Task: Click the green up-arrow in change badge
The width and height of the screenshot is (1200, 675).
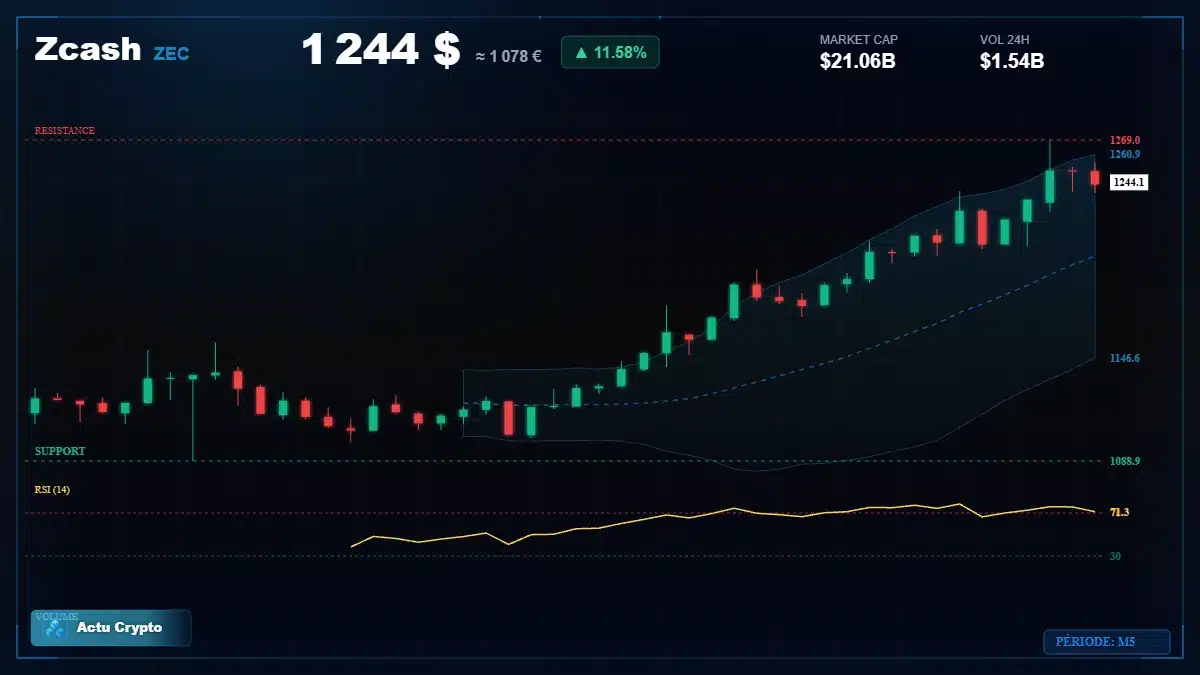Action: coord(581,52)
